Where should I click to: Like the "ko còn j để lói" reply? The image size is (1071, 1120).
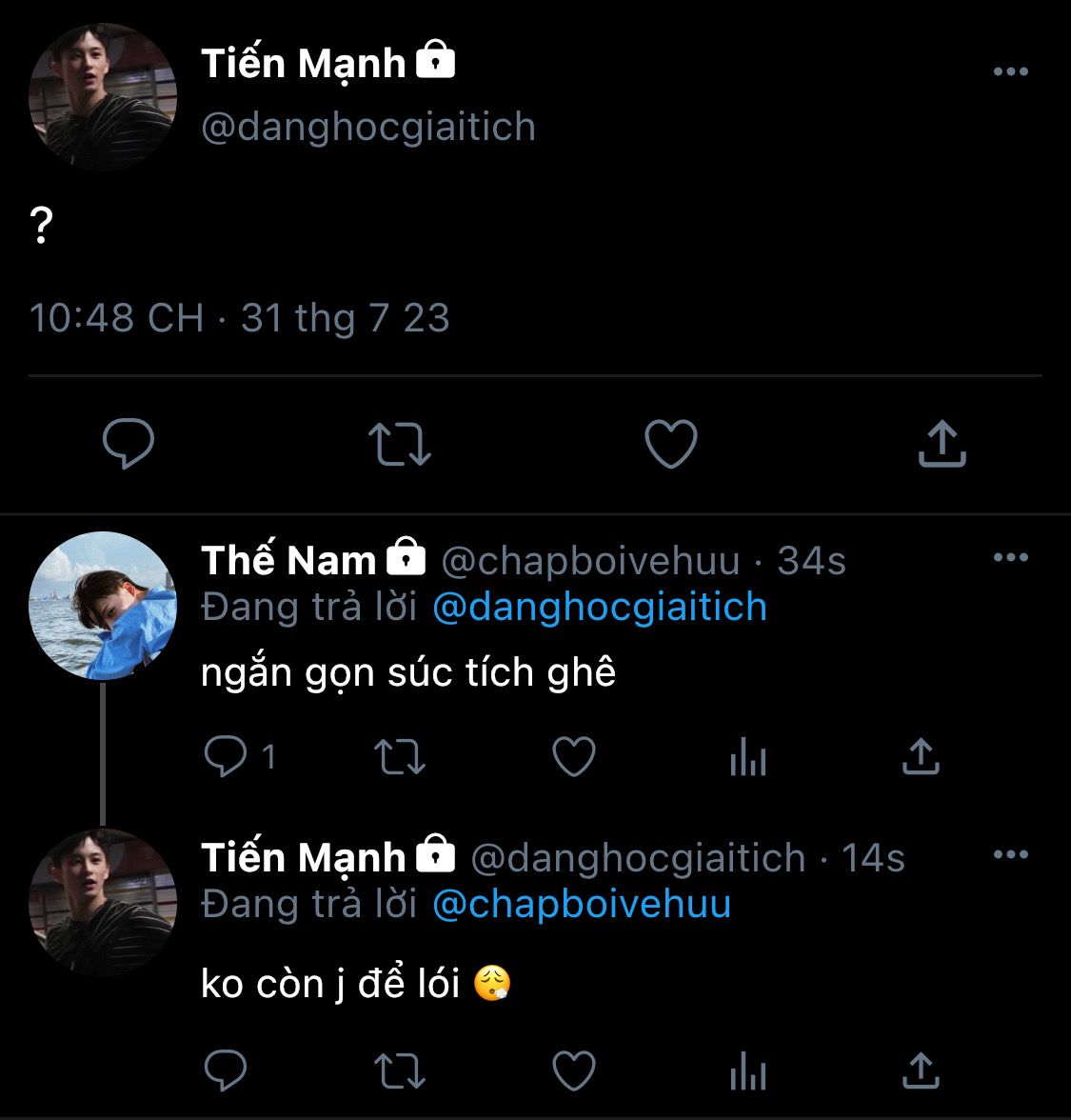coord(574,1070)
